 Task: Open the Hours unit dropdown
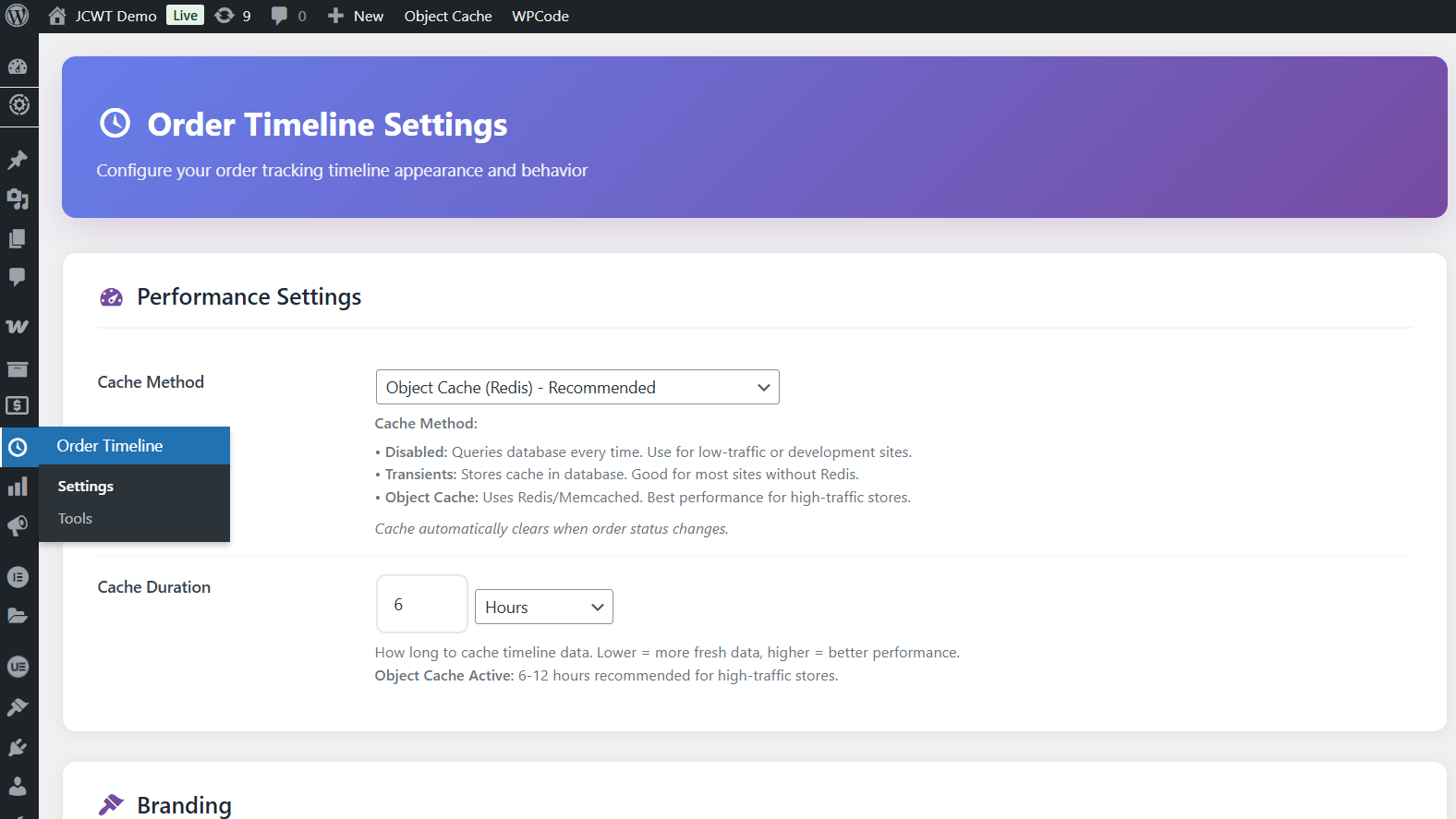tap(544, 607)
